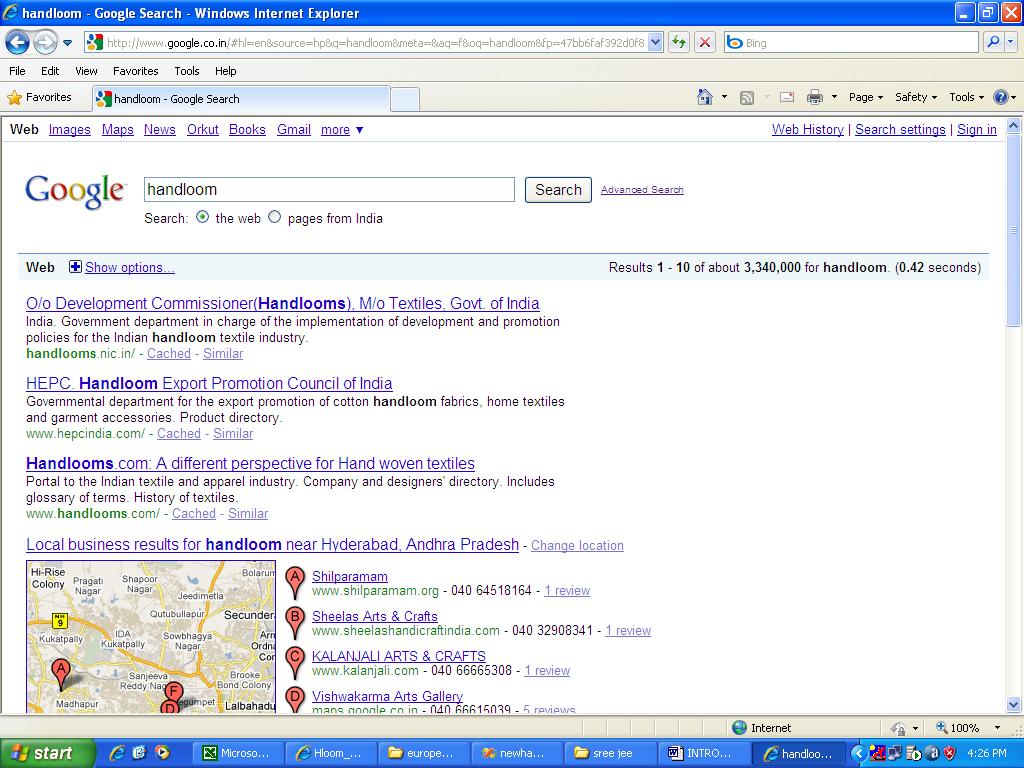
Task: Open the recent pages dropdown arrow
Action: 67,43
